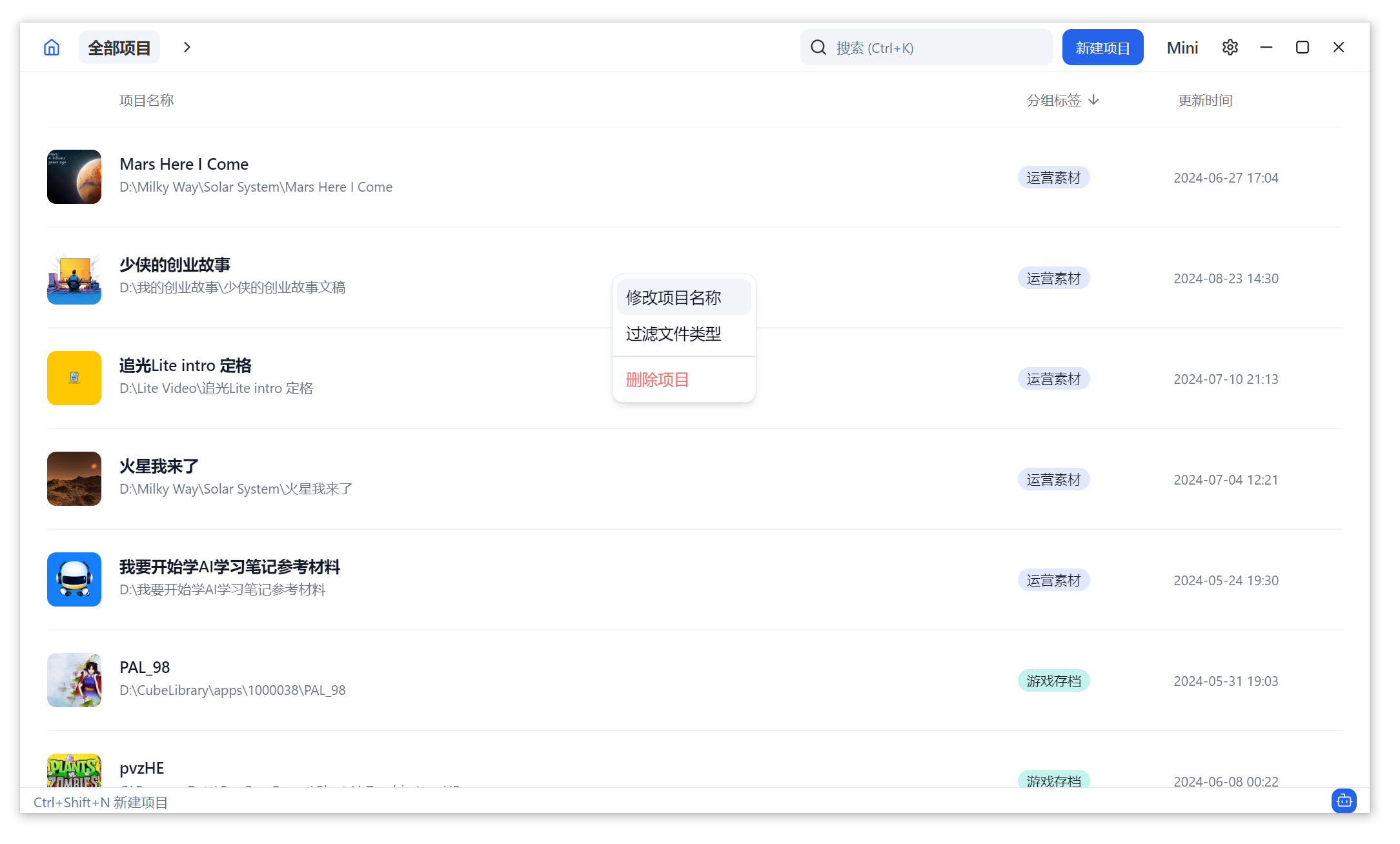Sort by 项目名称 column header

[x=147, y=100]
